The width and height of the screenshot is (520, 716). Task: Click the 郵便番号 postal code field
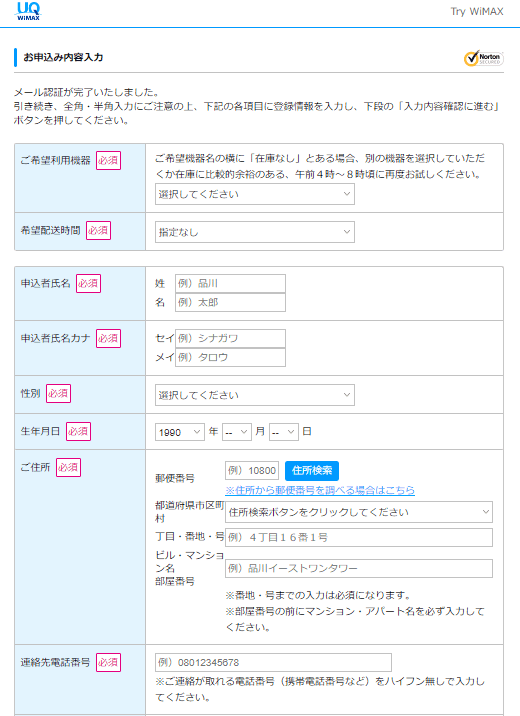252,471
